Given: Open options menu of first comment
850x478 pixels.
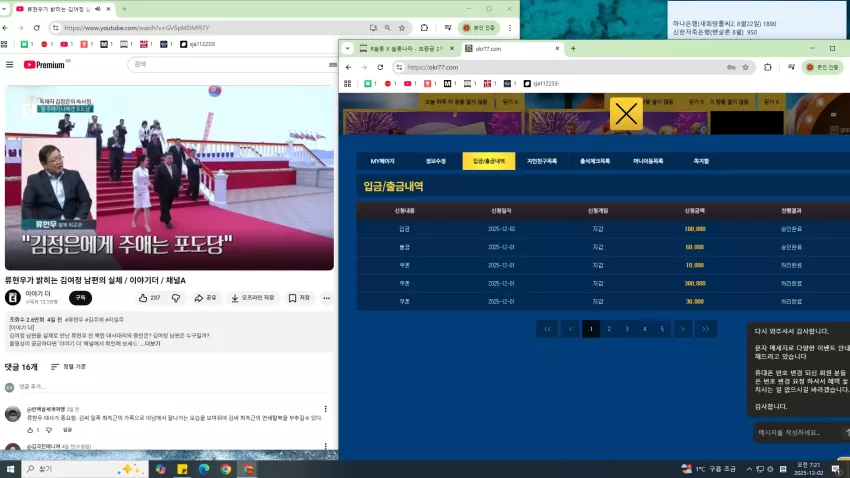Looking at the screenshot, I should click(325, 409).
